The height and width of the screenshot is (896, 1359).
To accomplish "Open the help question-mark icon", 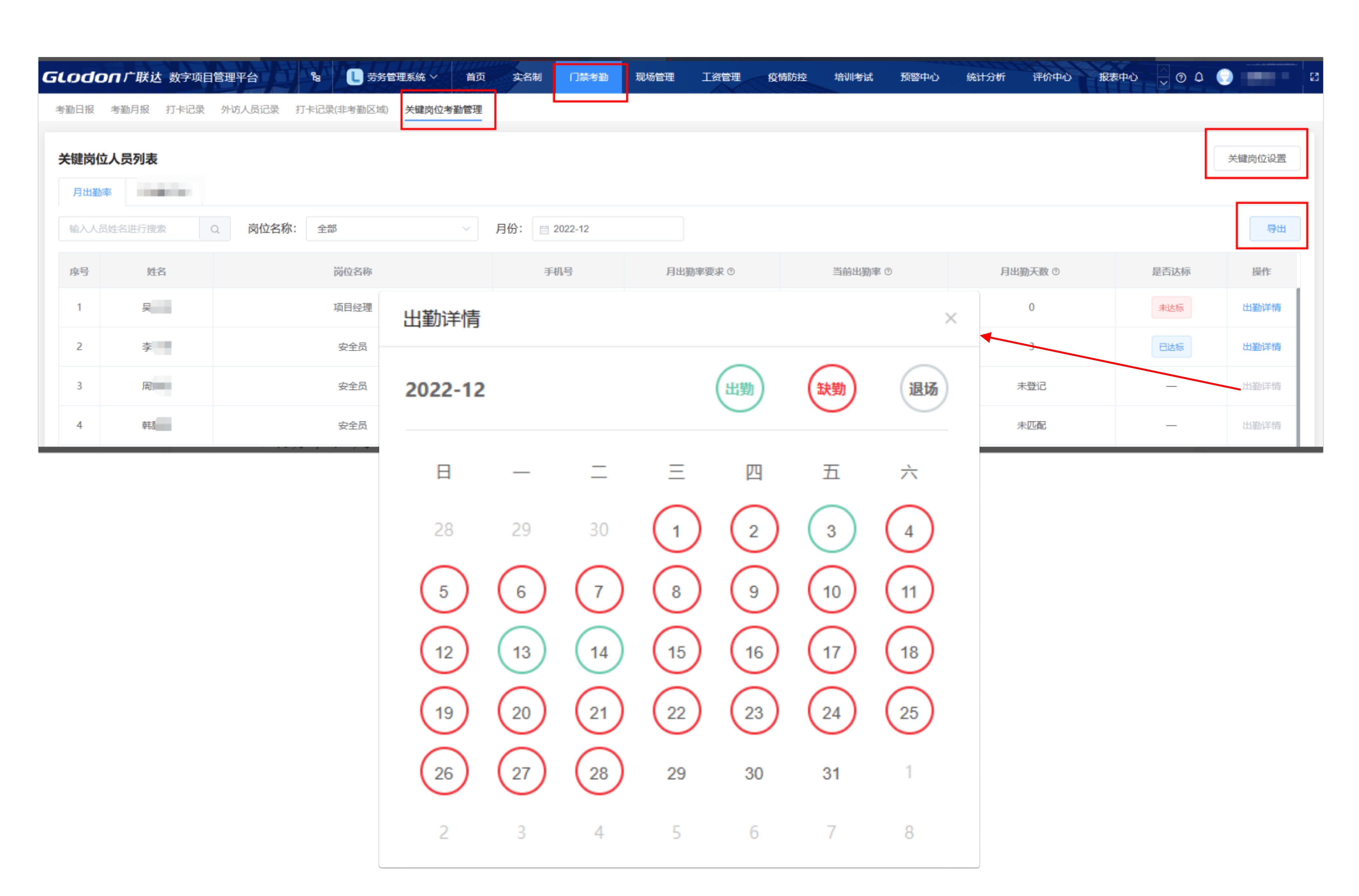I will 1180,77.
